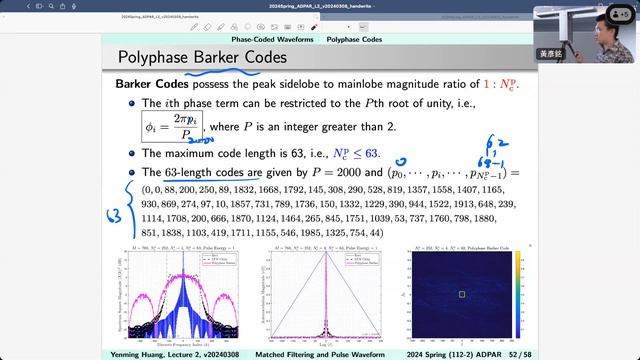Pick the small dot stroke thickness
640x360 pixels.
[x=349, y=27]
